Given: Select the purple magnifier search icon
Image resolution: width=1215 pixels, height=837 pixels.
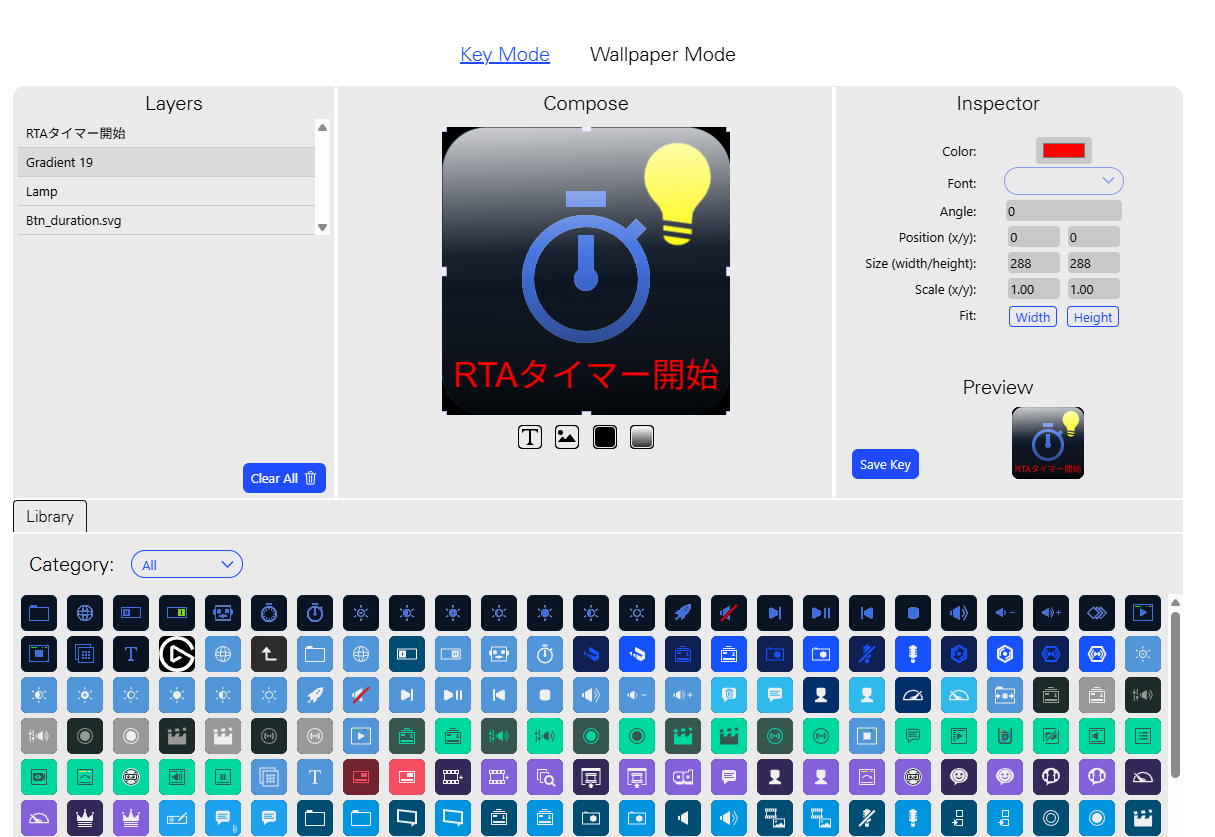Looking at the screenshot, I should coord(545,777).
